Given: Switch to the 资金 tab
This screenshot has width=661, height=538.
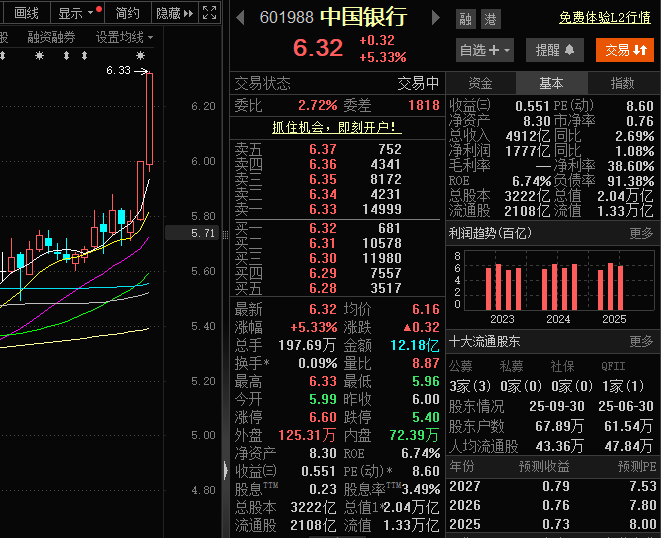Looking at the screenshot, I should (480, 83).
